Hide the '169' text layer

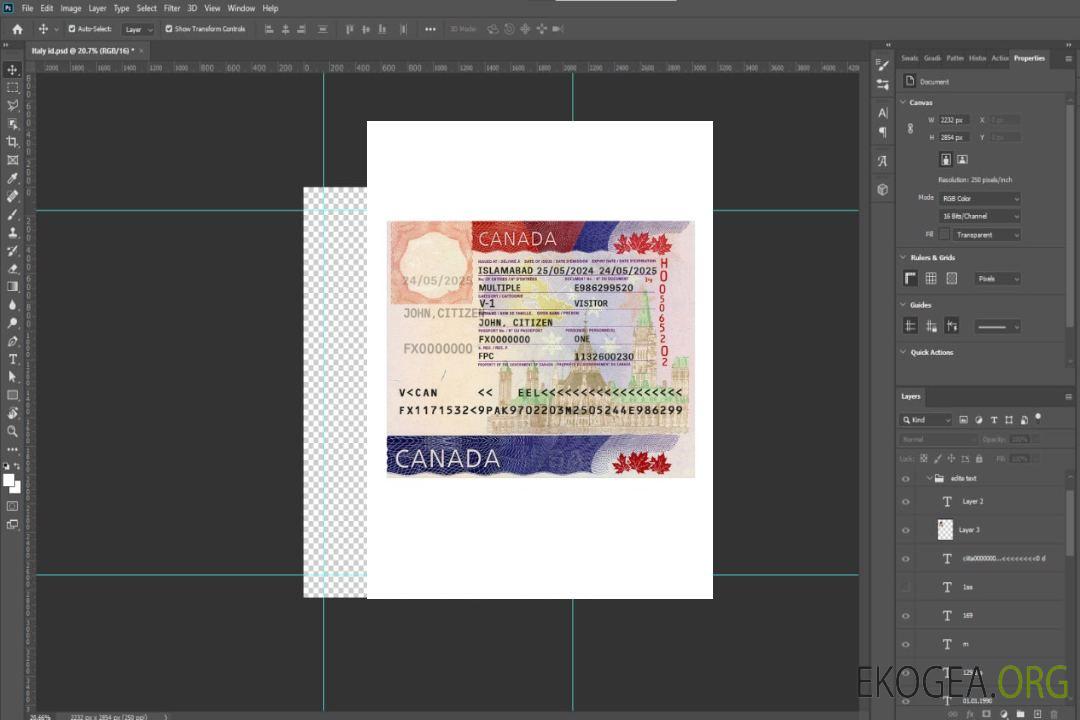point(906,616)
